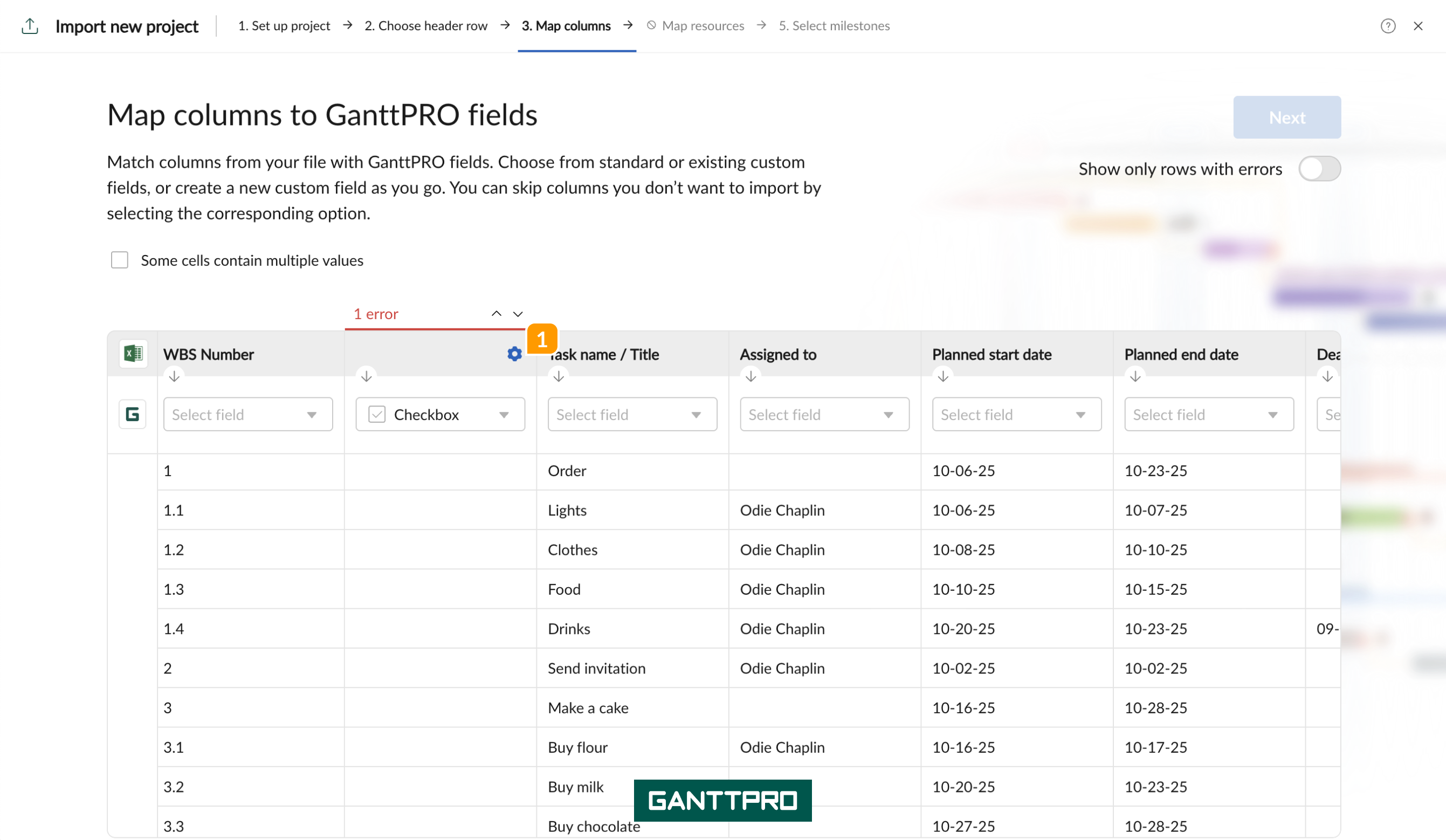The image size is (1446, 840).
Task: Open Select field dropdown for WBS Number
Action: pos(248,414)
